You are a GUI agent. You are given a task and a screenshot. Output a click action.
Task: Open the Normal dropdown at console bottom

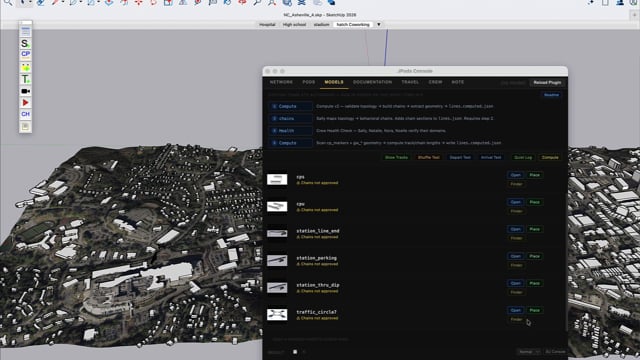point(529,352)
